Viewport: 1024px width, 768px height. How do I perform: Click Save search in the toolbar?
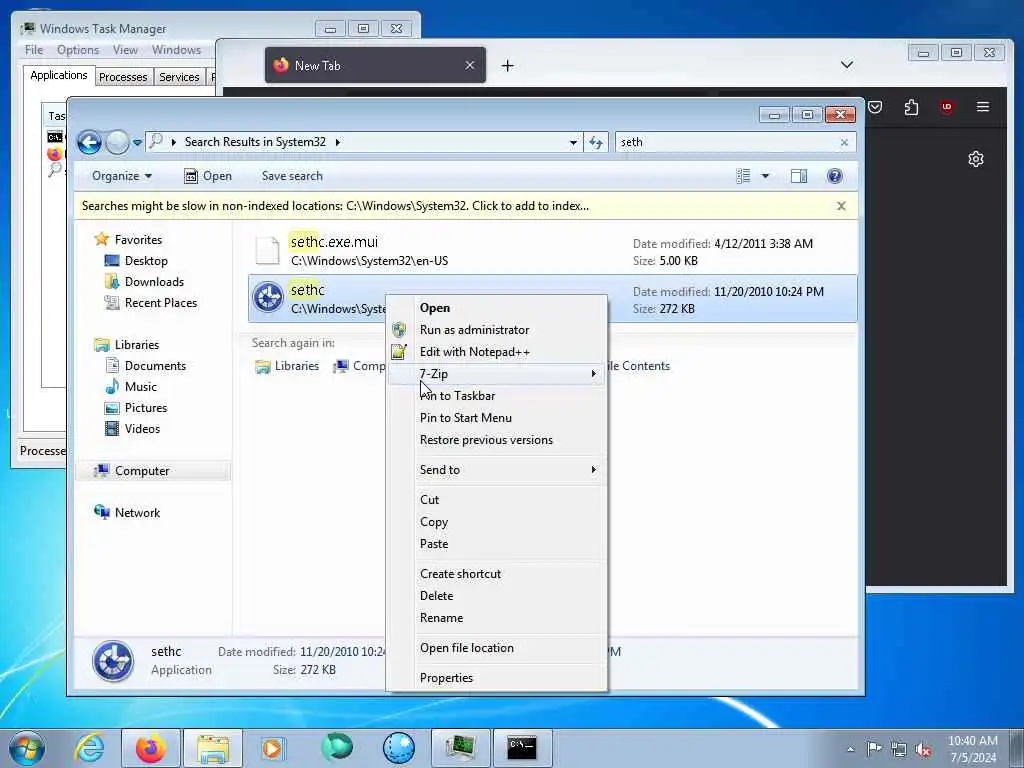click(292, 176)
